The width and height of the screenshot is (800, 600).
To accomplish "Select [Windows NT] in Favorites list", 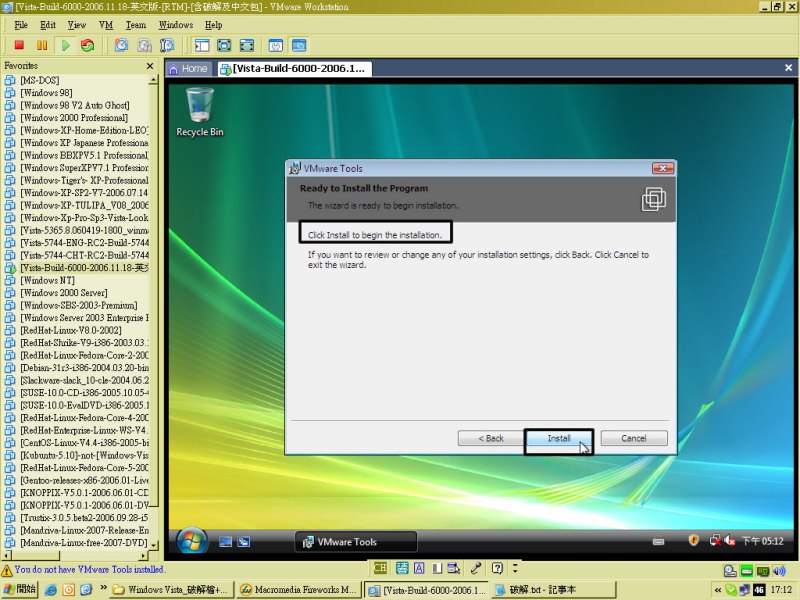I will (47, 280).
